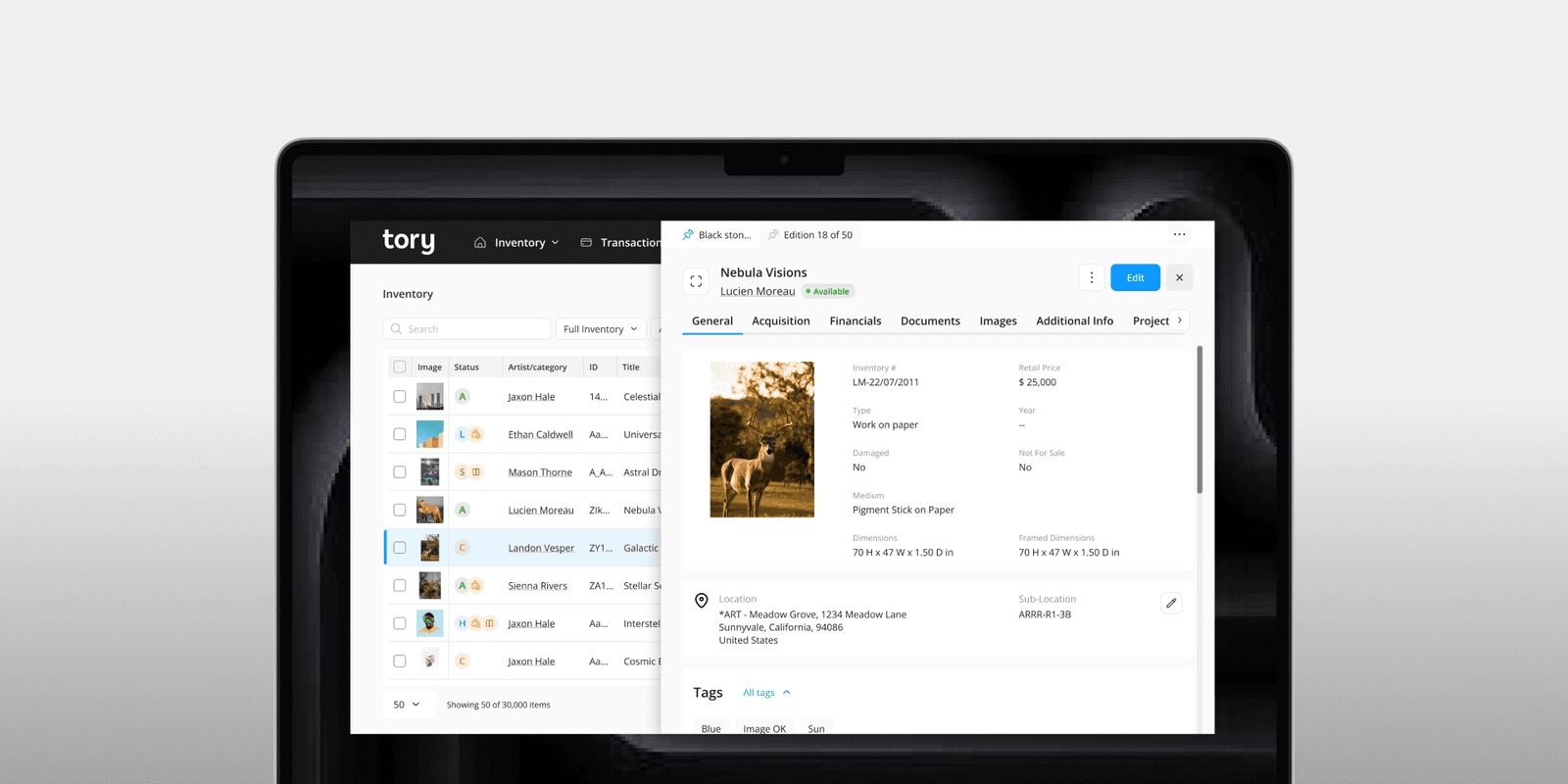
Task: Click the H status badge in Jaxon Hale row
Action: [463, 623]
